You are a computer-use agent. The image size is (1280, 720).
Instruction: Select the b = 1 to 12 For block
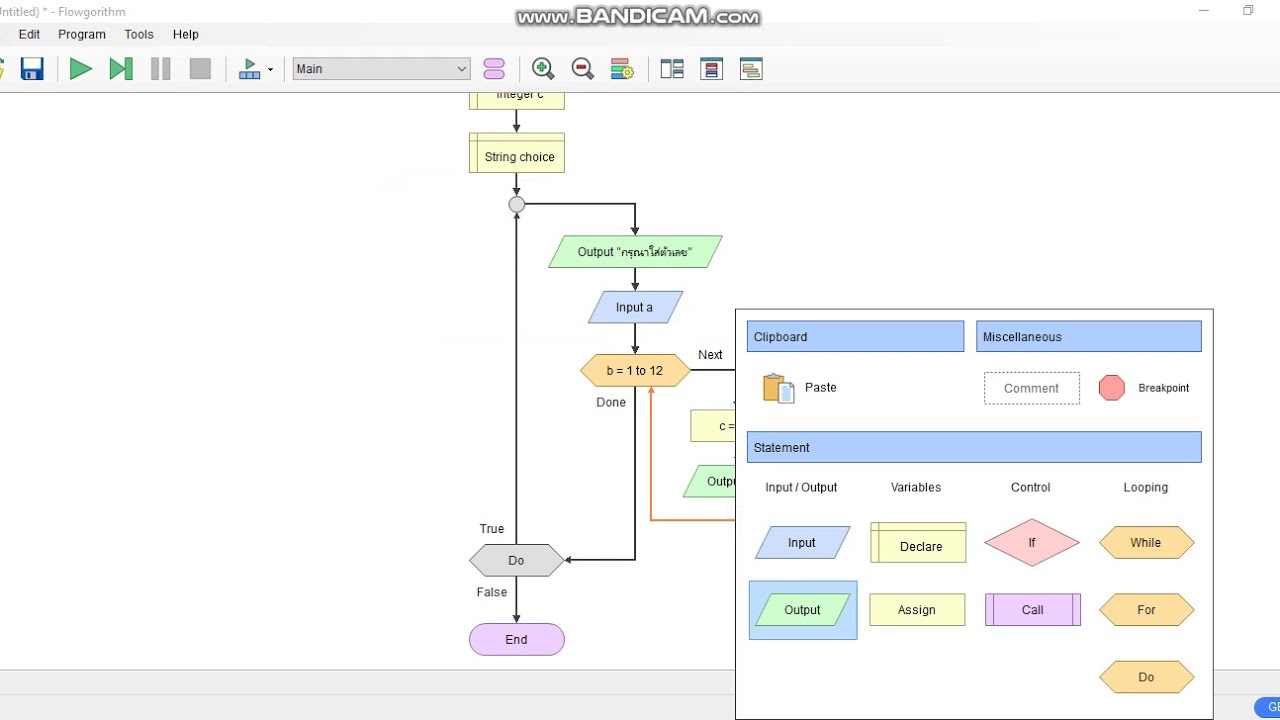click(635, 370)
